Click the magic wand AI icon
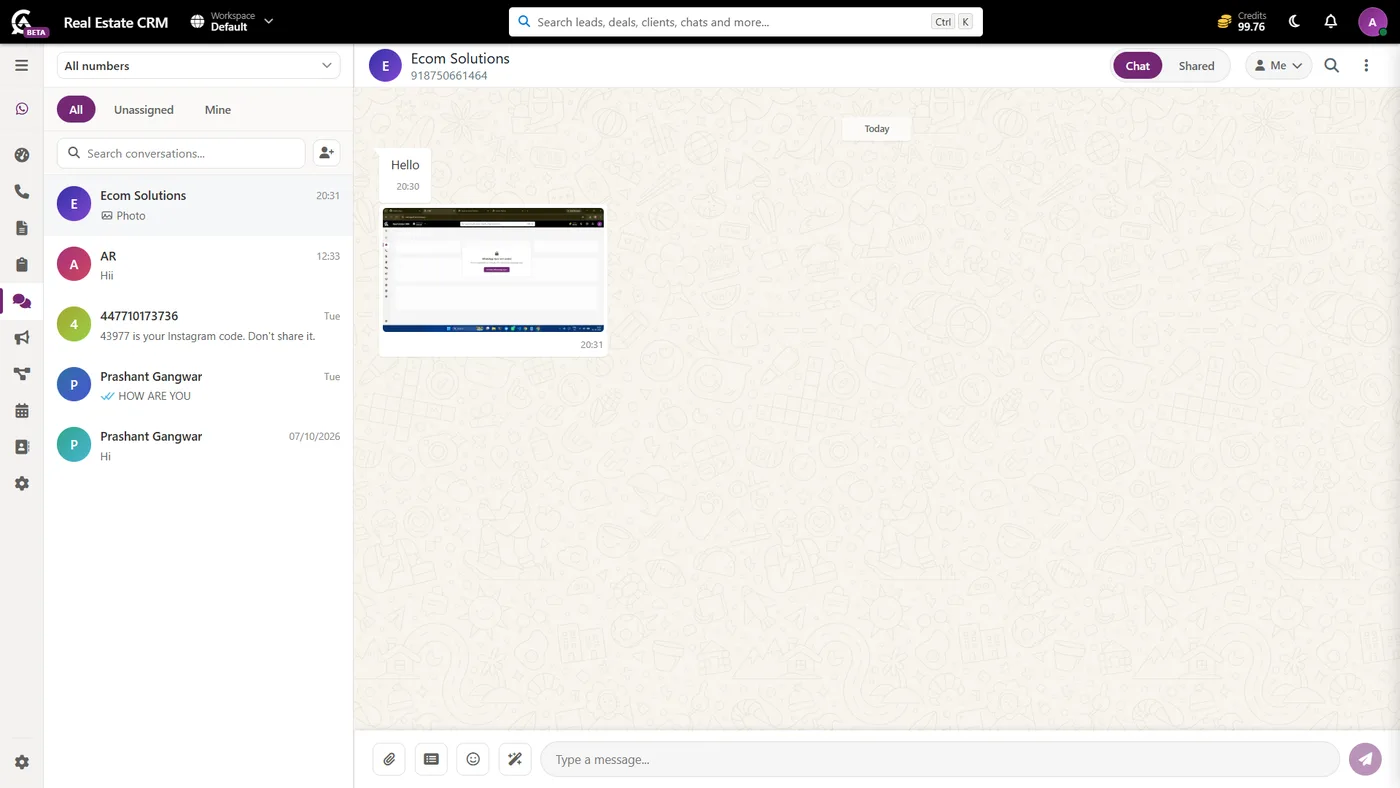 coord(515,759)
